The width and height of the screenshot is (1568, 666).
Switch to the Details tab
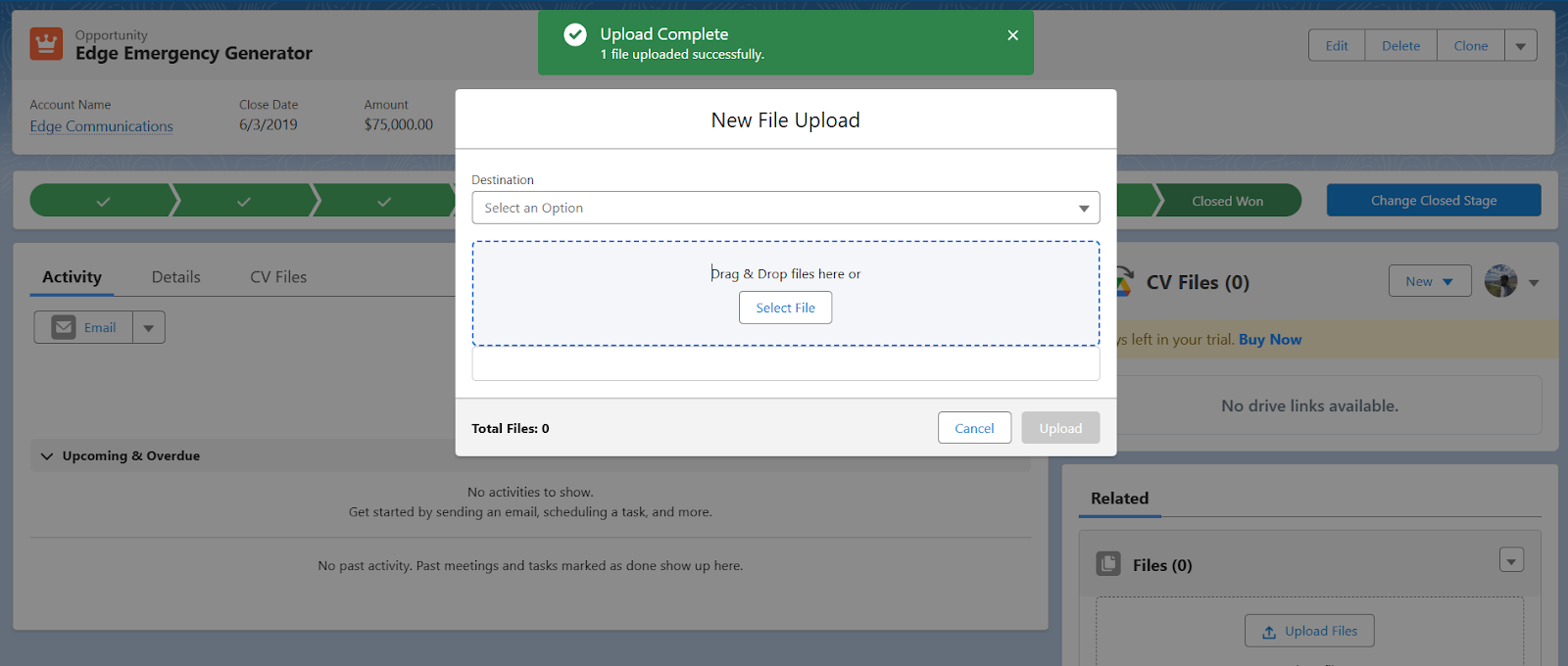[x=176, y=277]
